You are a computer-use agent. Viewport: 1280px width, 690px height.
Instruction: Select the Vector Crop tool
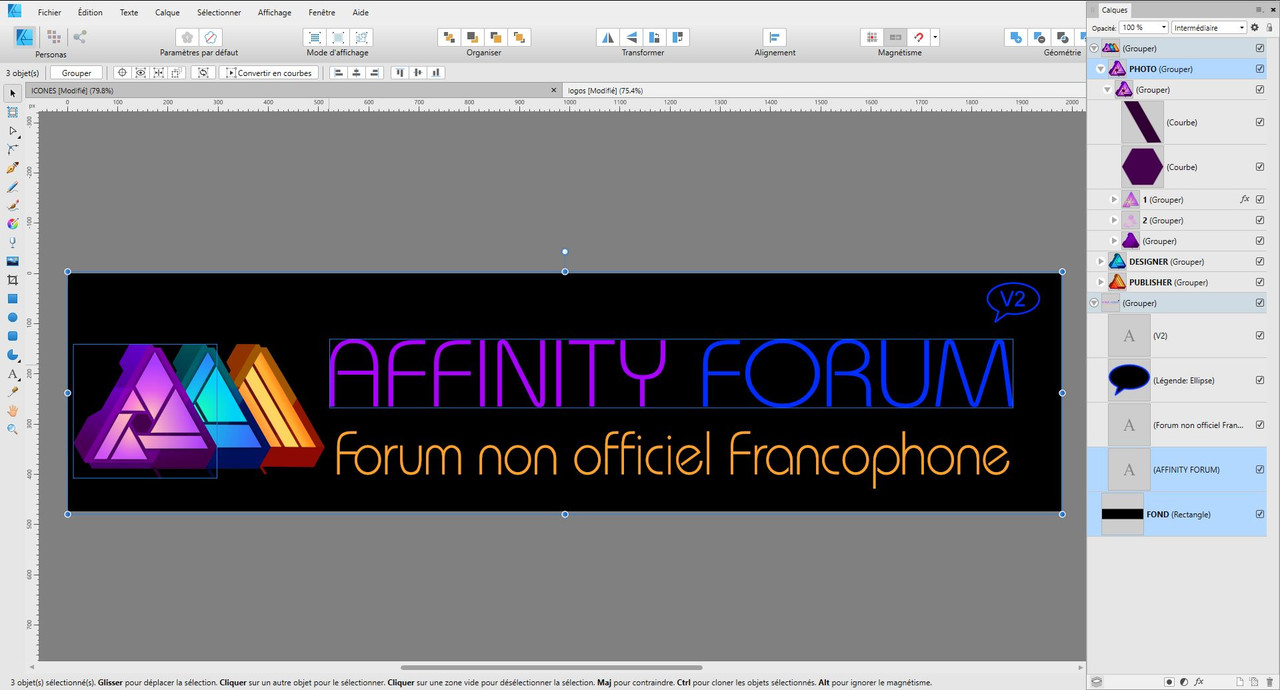13,280
